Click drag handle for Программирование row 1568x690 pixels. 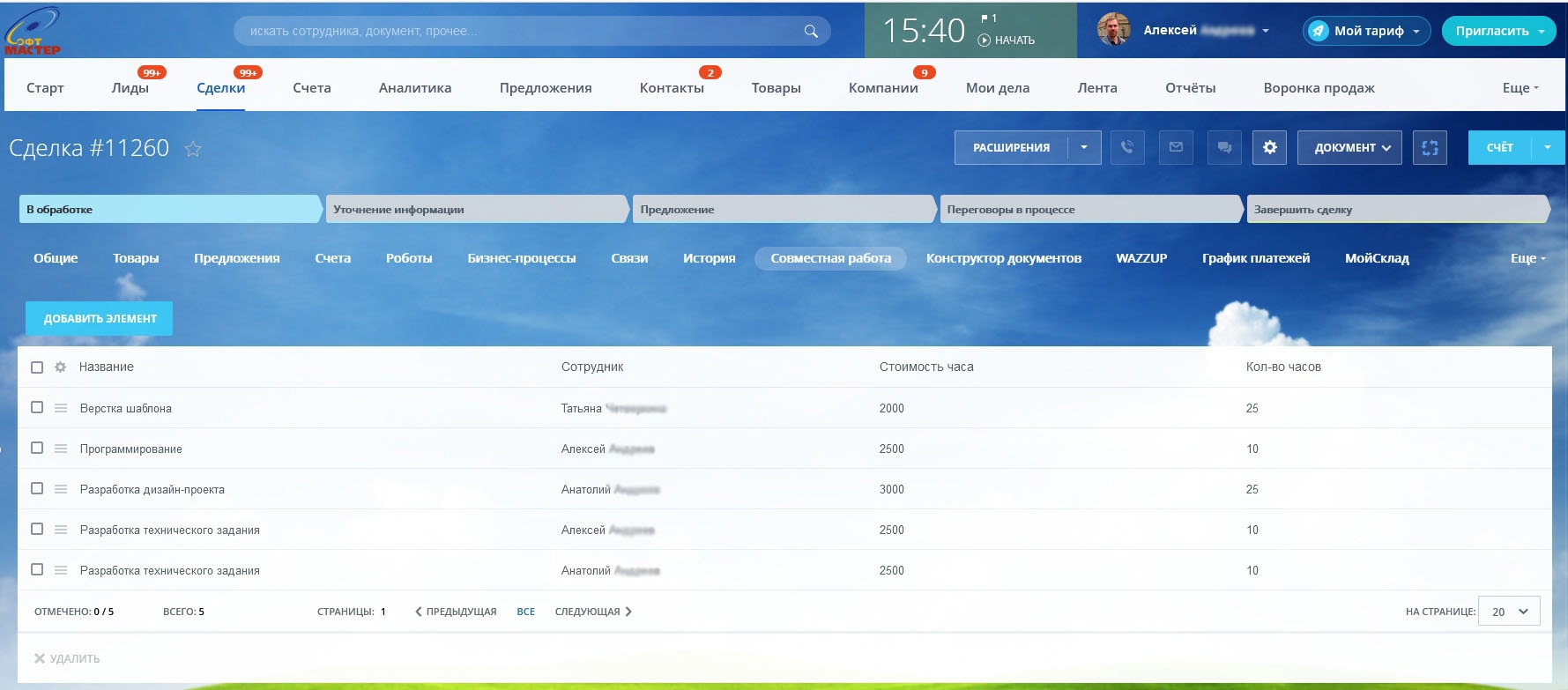coord(61,449)
